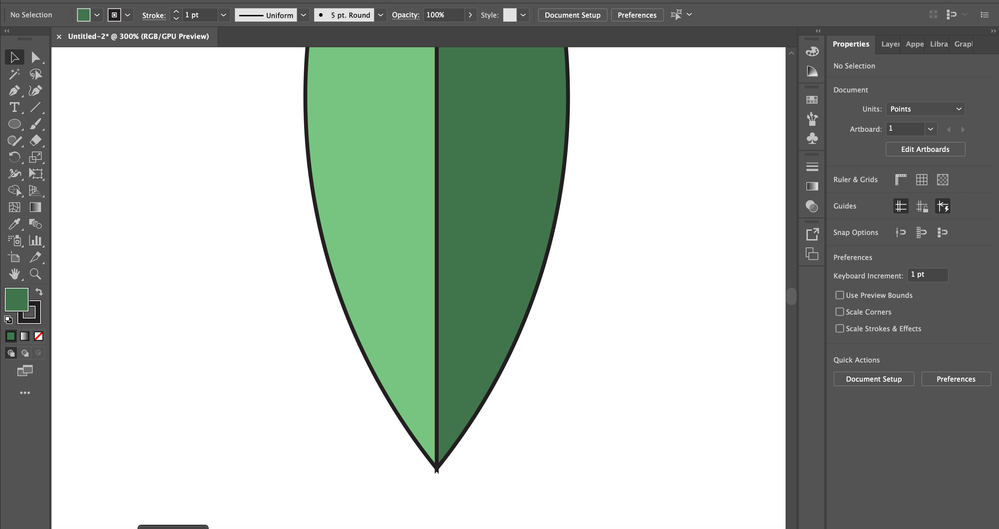Open the Symbols panel (club icon)
The height and width of the screenshot is (529, 999).
point(812,138)
